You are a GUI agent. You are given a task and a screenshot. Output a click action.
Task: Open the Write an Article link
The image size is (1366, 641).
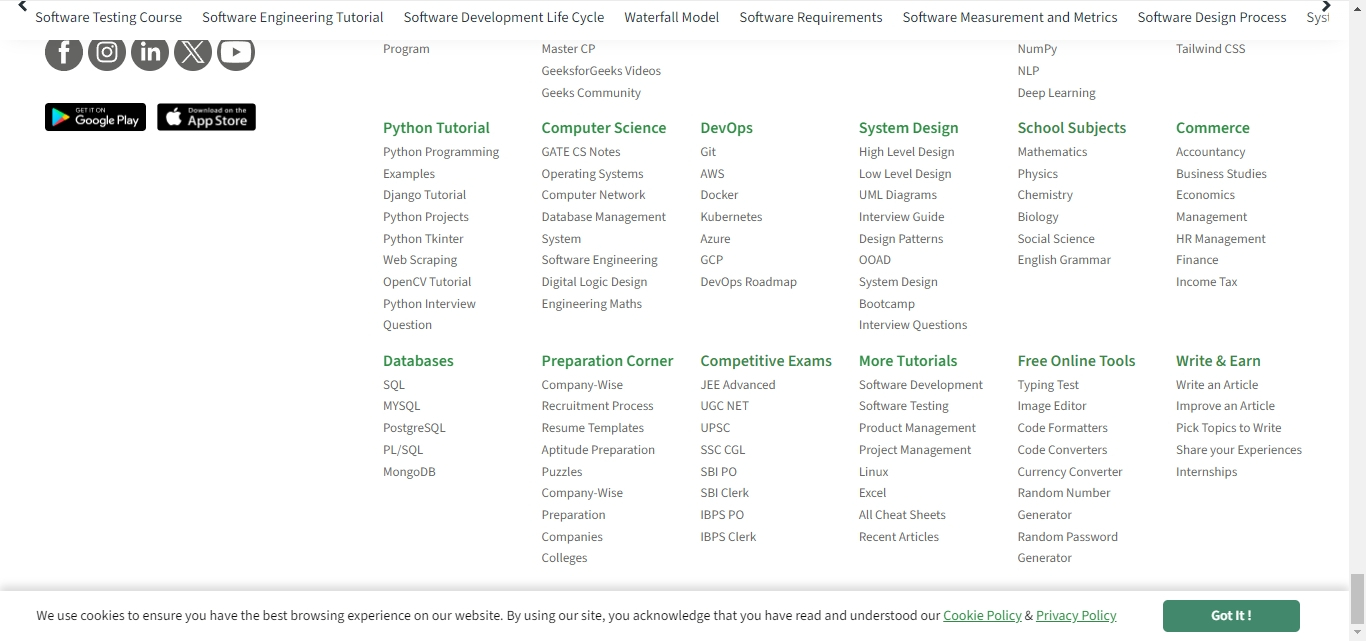click(x=1217, y=385)
